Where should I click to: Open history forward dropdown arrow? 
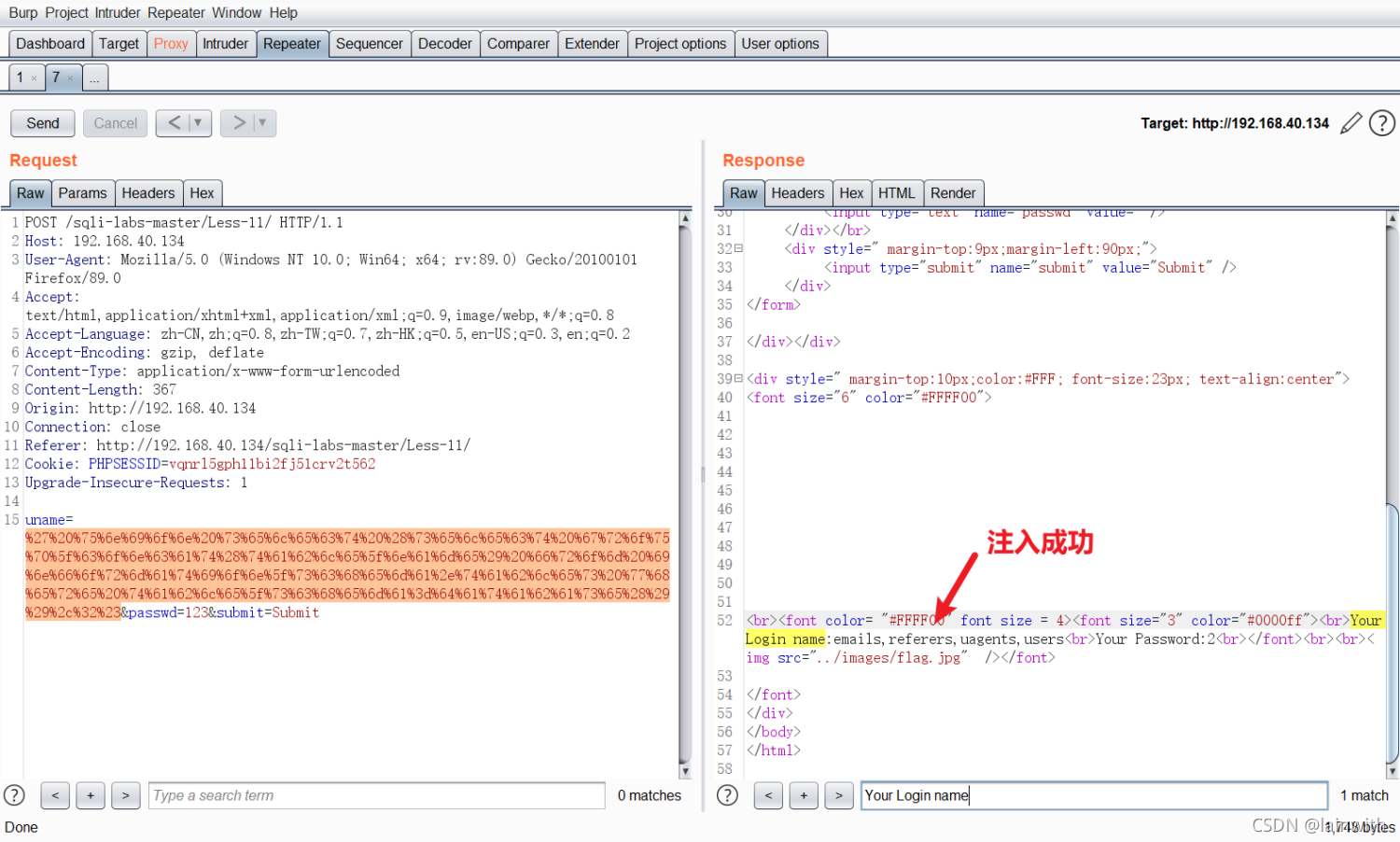[x=262, y=123]
